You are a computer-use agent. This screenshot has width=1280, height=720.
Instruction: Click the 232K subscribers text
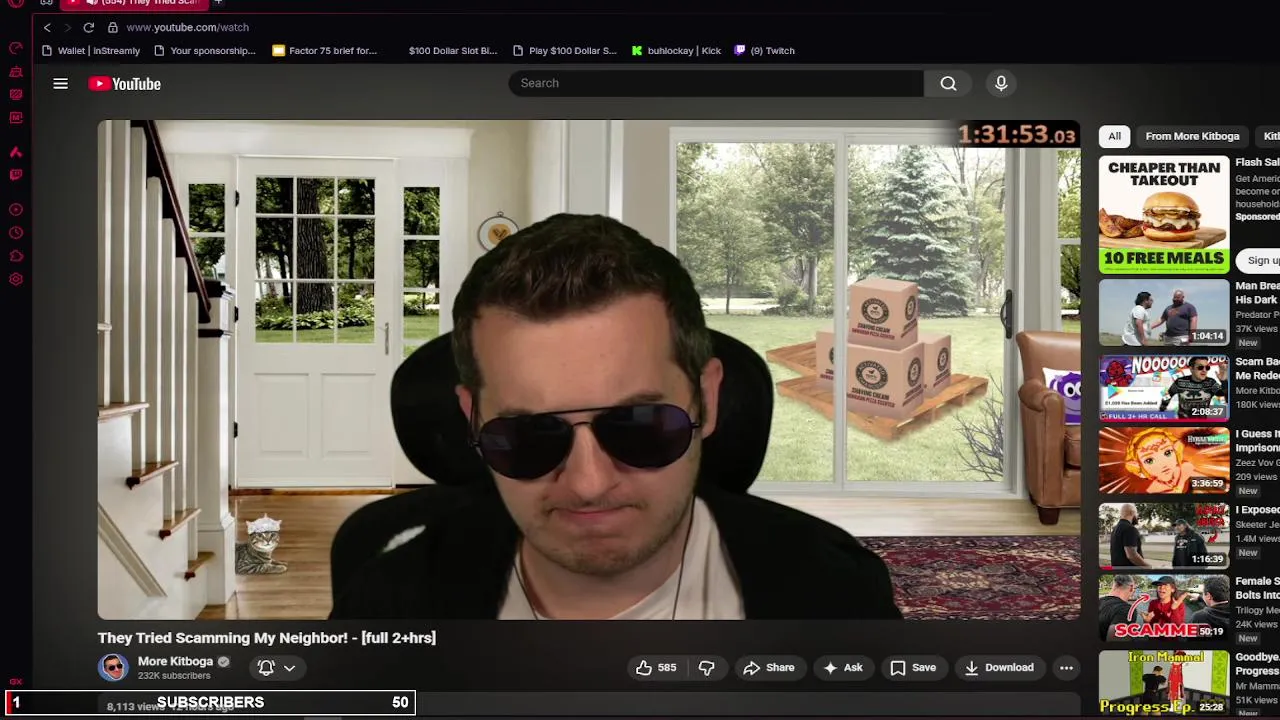174,677
